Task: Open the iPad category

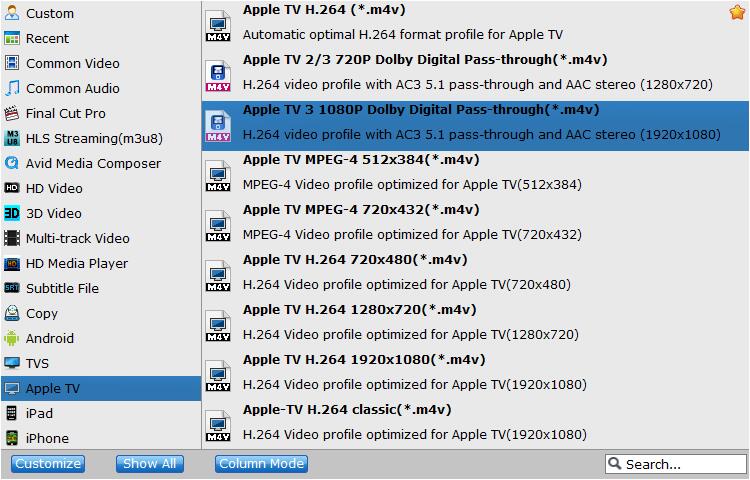Action: click(x=101, y=413)
